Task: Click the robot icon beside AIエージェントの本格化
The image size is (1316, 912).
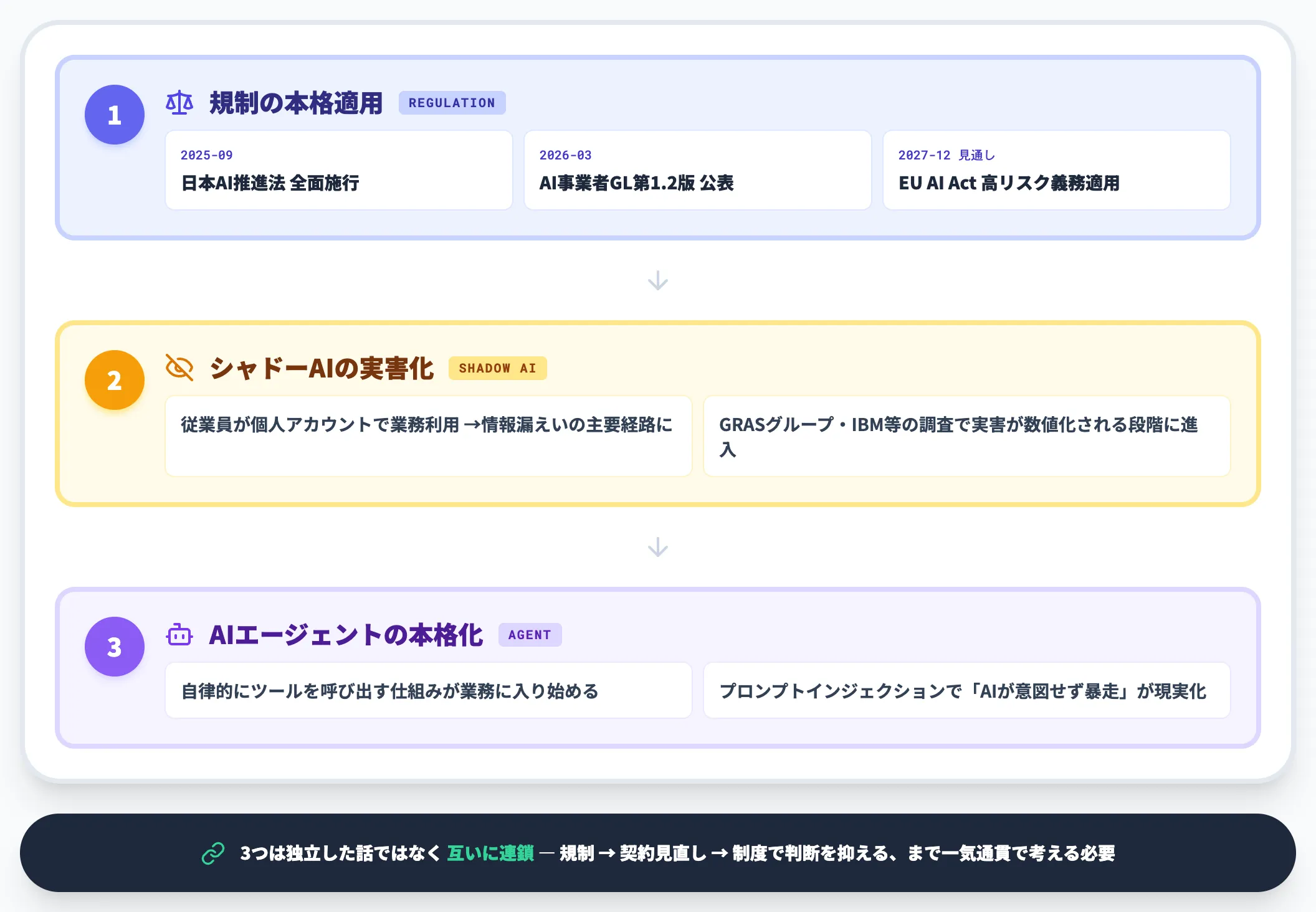Action: point(179,635)
